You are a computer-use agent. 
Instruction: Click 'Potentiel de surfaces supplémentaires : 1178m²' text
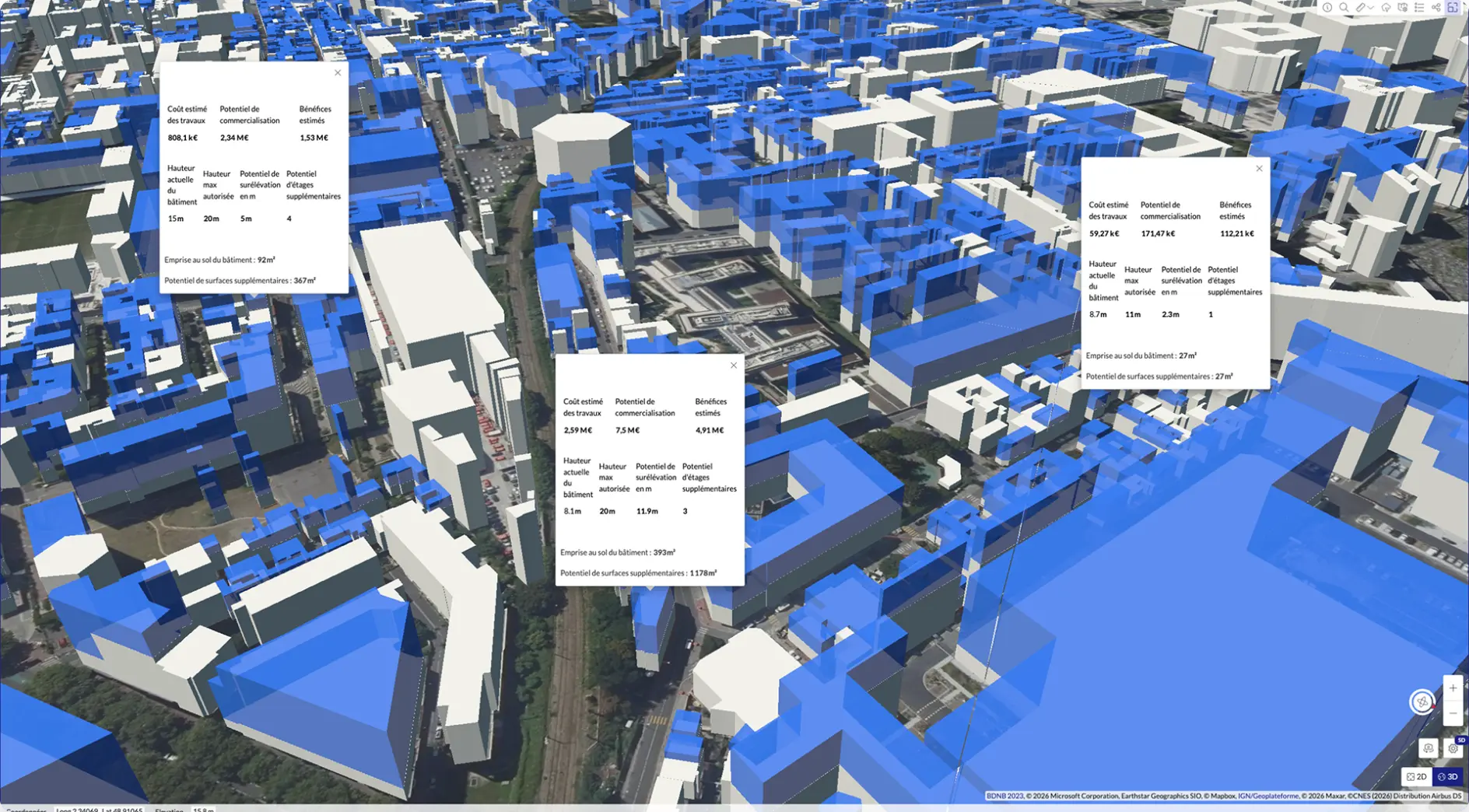(639, 572)
